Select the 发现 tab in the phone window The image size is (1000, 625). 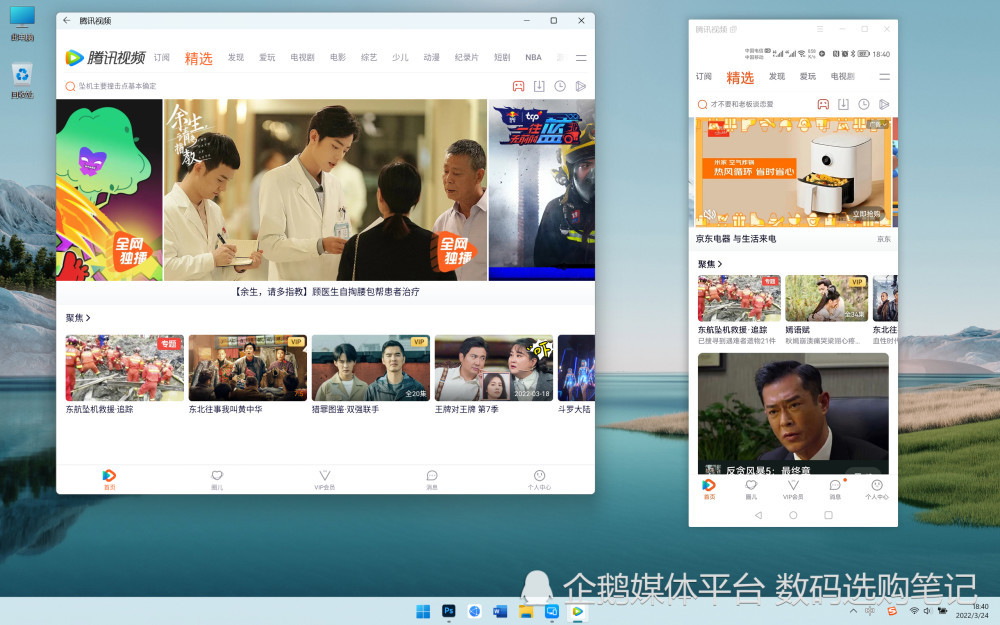pyautogui.click(x=777, y=77)
